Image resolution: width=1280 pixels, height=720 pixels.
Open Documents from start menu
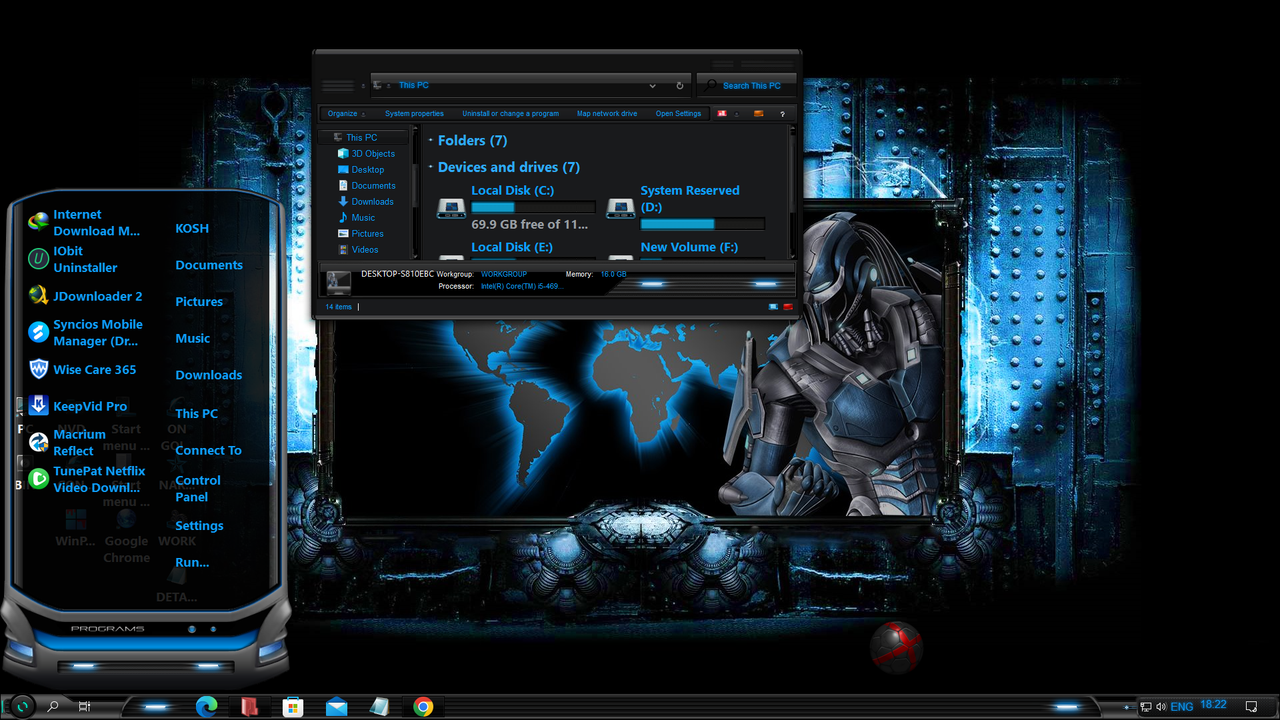(209, 265)
